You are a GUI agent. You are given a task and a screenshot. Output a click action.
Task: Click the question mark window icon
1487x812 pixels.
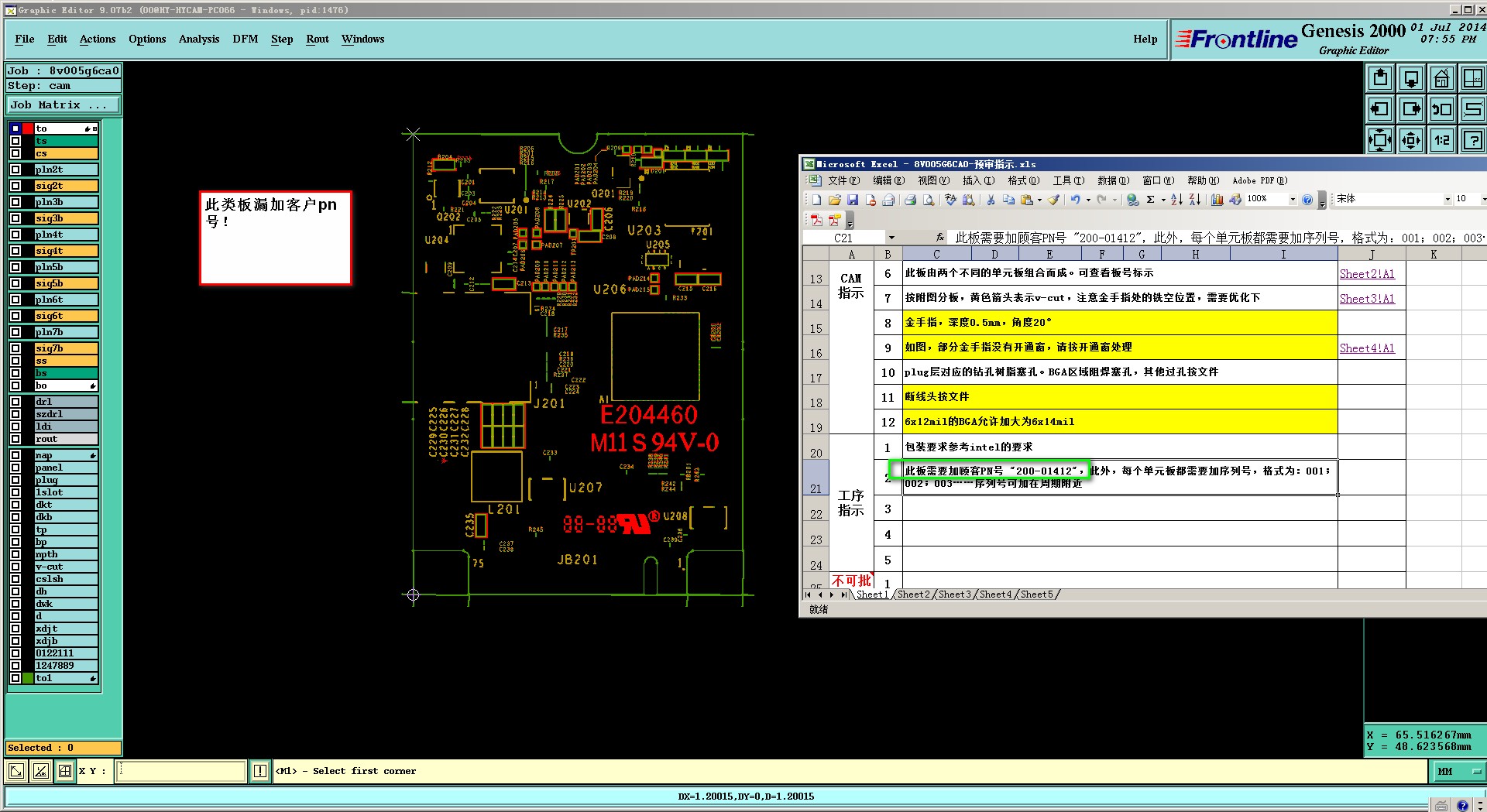[1472, 140]
